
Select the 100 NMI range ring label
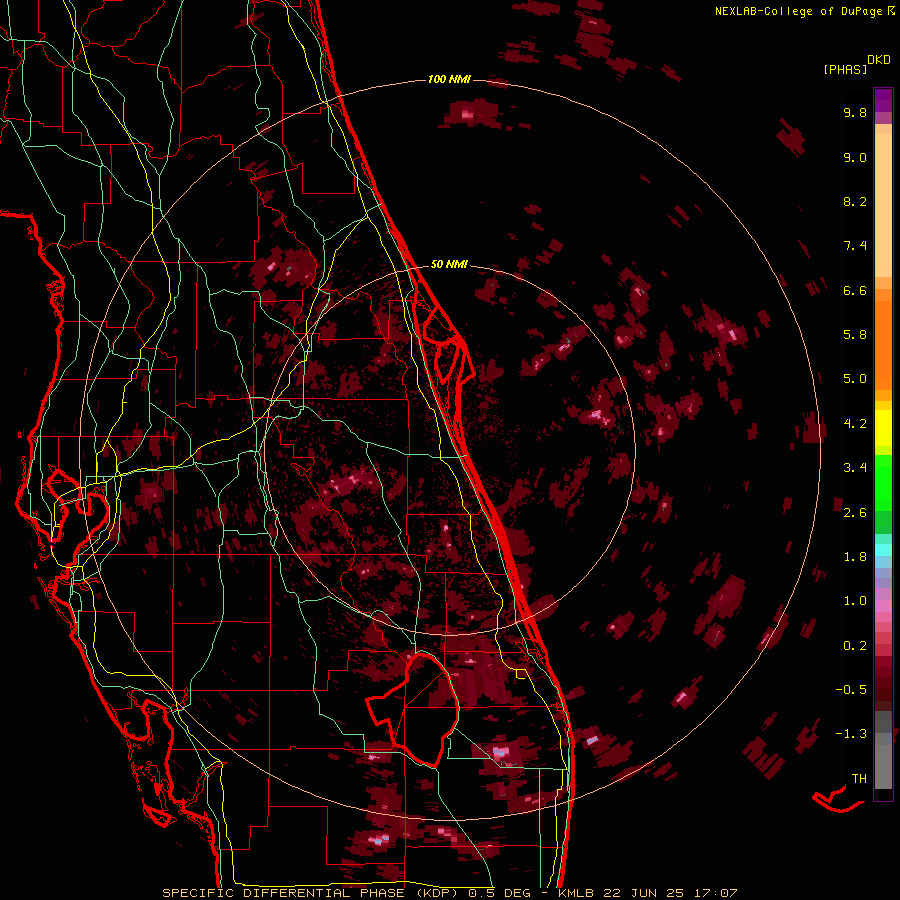point(449,79)
